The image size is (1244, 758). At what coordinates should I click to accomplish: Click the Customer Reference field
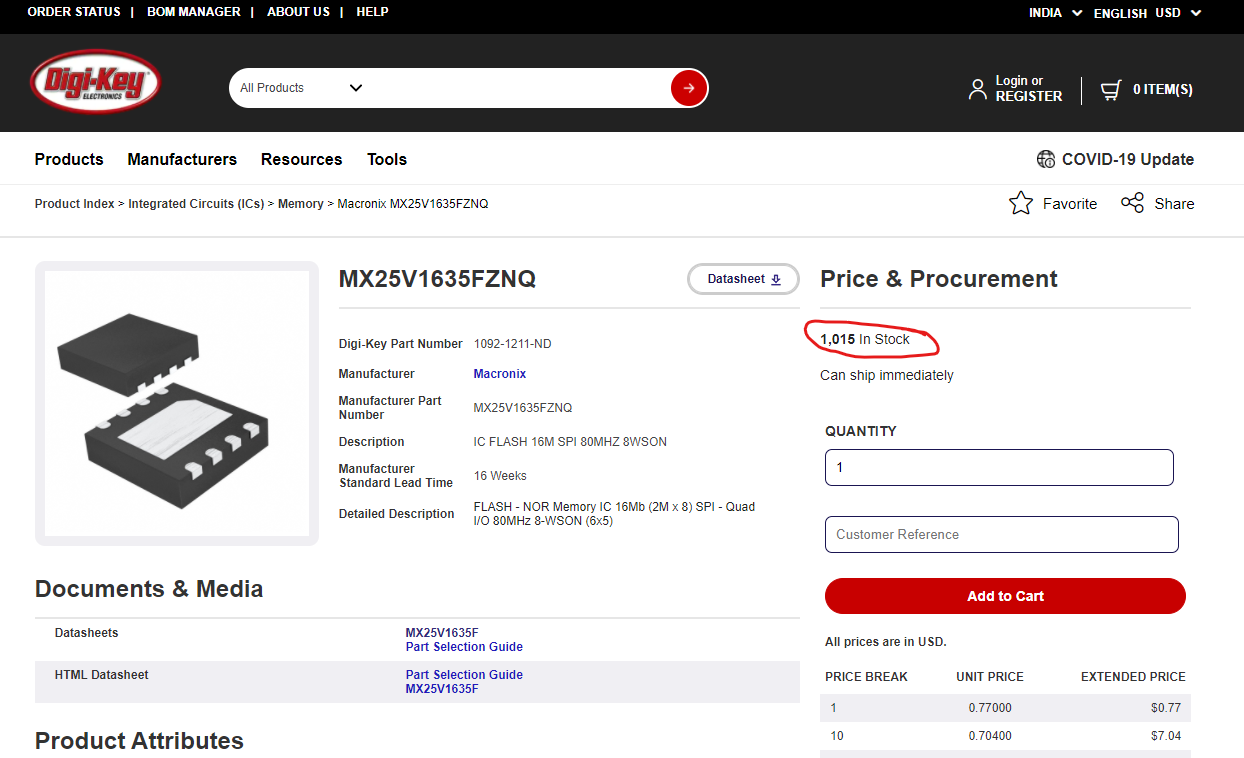point(1002,534)
